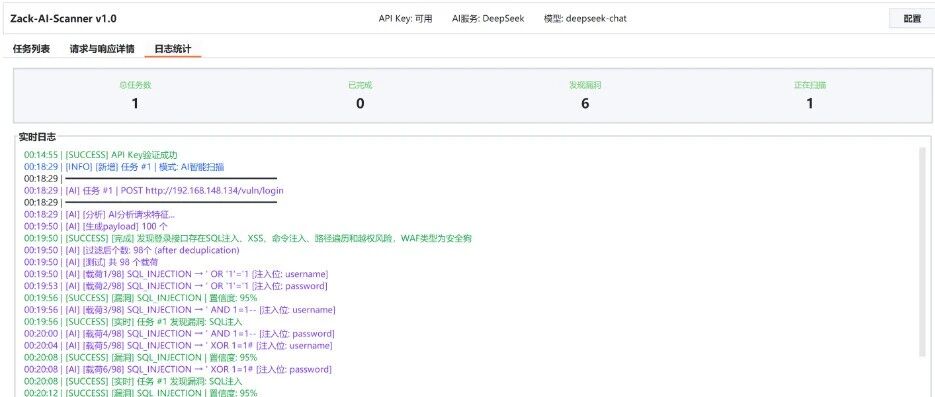Click the 'API Key验证成功' log line
The height and width of the screenshot is (397, 935).
[x=101, y=155]
